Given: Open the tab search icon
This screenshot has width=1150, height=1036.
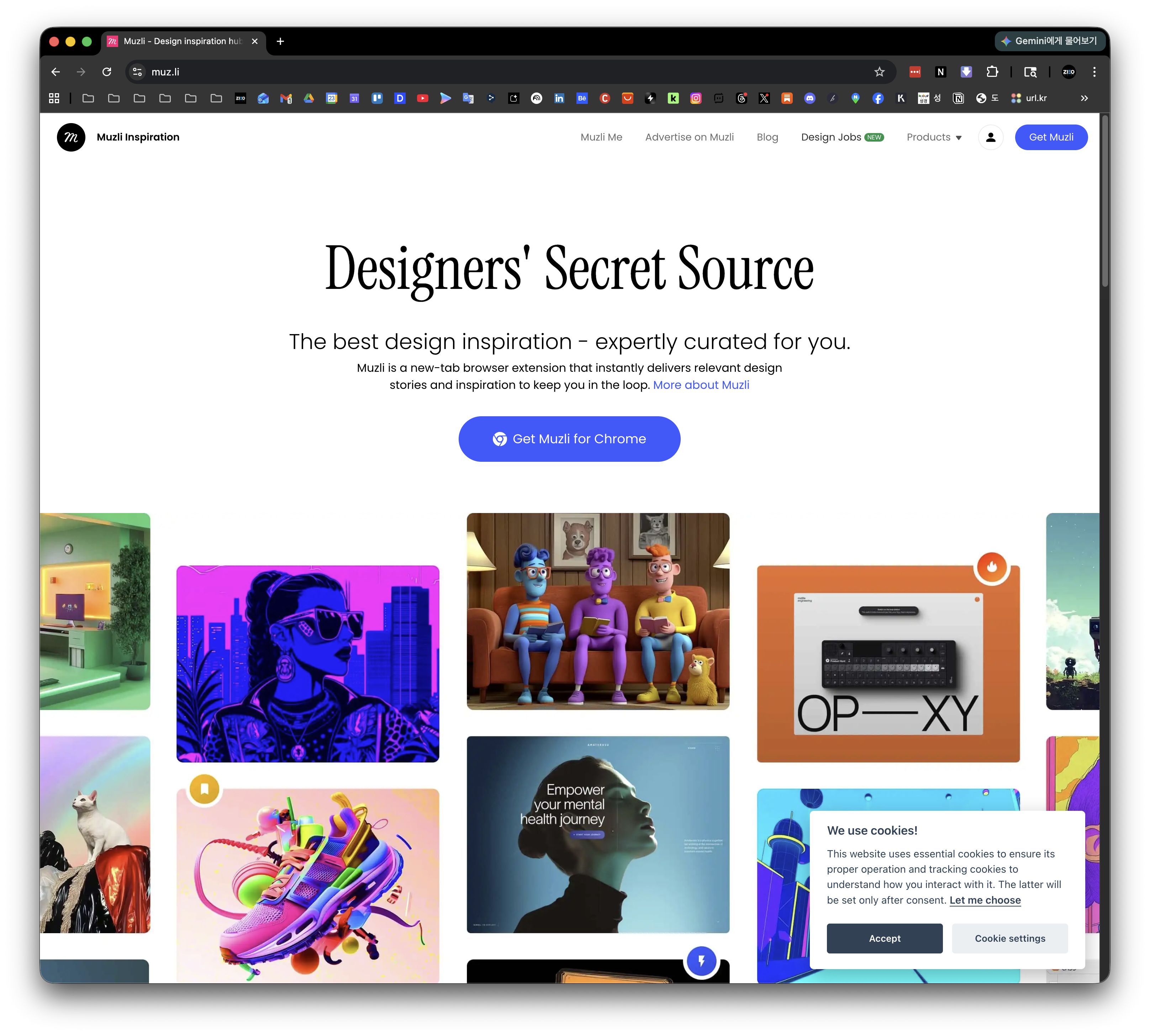Looking at the screenshot, I should click(x=1030, y=72).
